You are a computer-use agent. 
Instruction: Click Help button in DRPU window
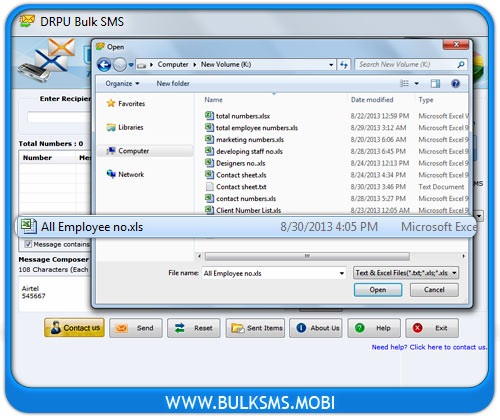click(x=374, y=328)
